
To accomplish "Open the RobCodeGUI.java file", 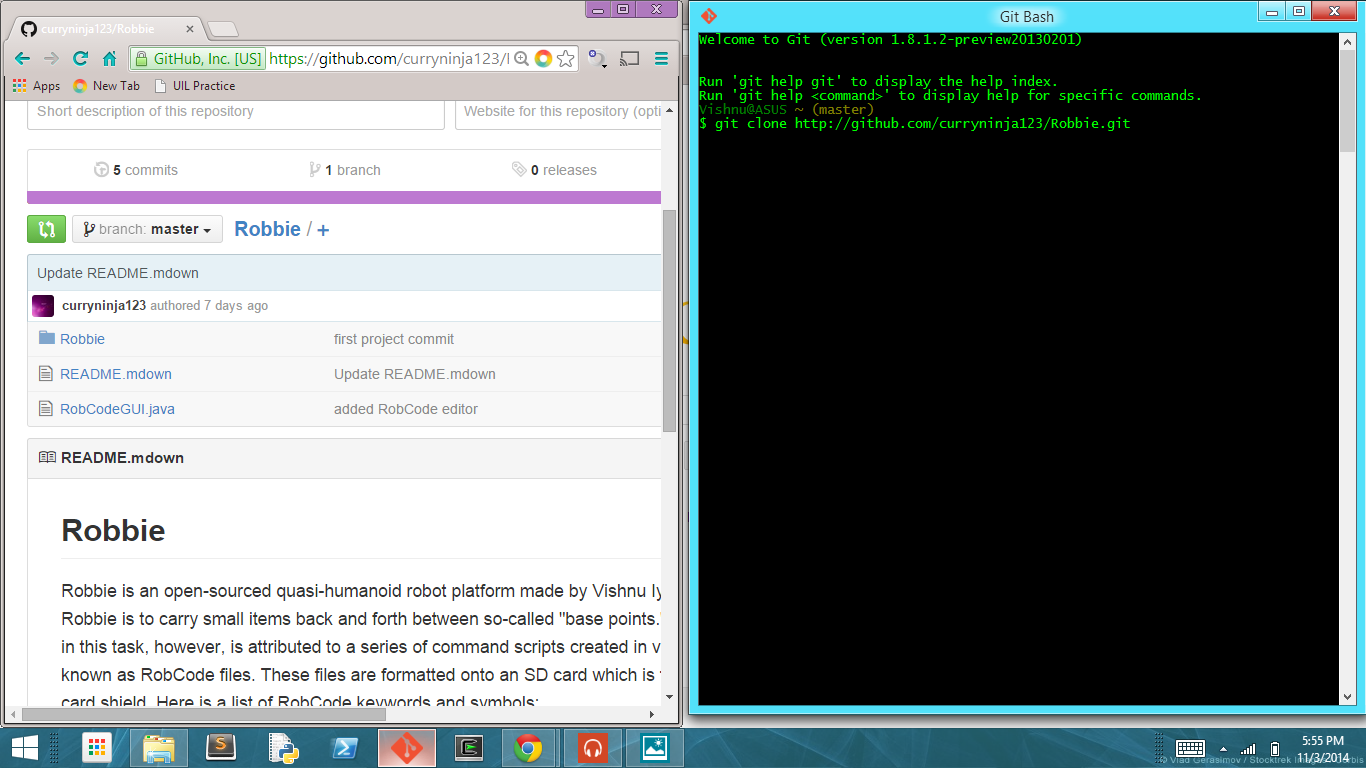I will [x=117, y=409].
